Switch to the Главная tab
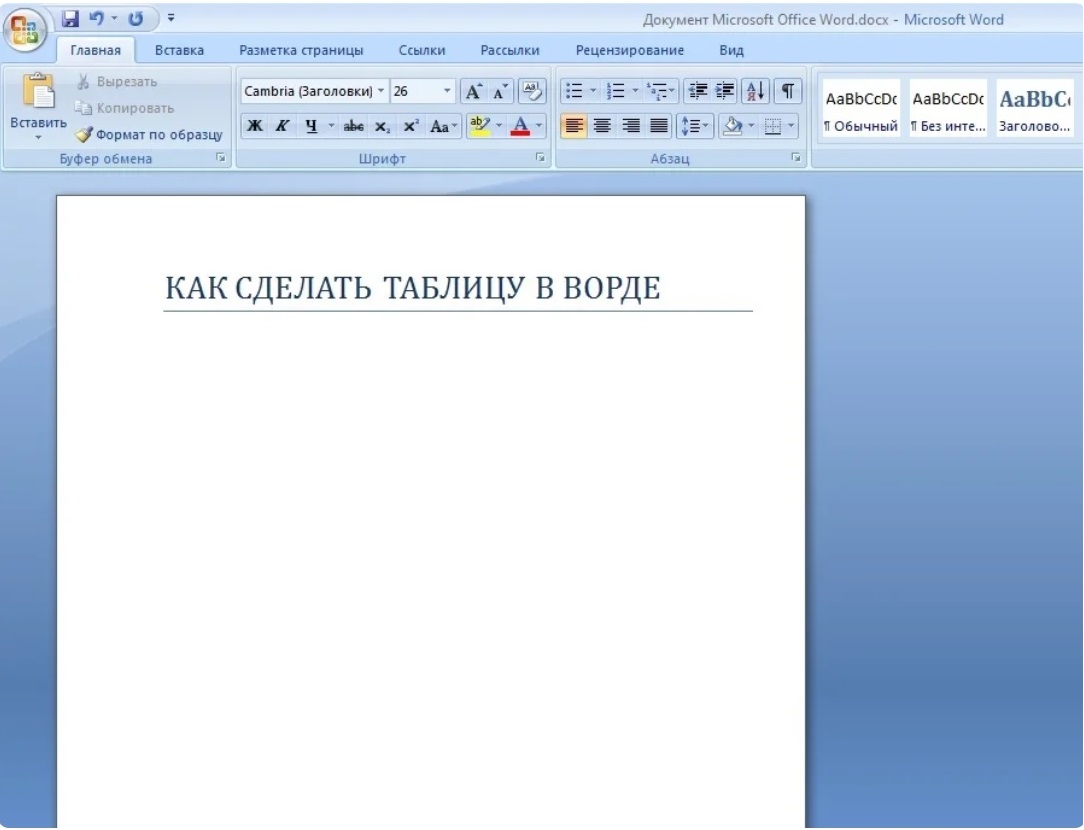1084x830 pixels. pyautogui.click(x=95, y=50)
